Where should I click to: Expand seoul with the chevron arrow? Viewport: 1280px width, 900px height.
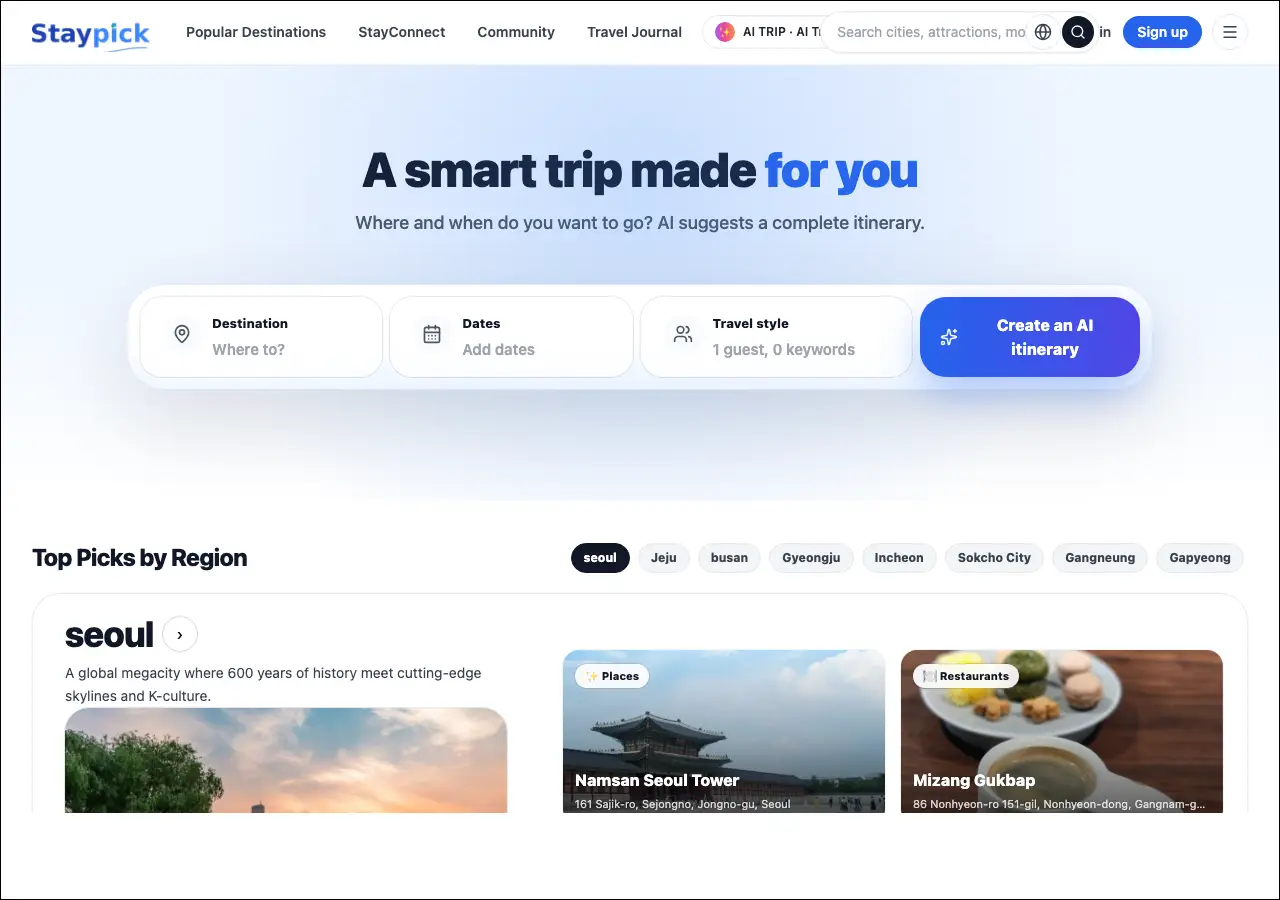180,633
